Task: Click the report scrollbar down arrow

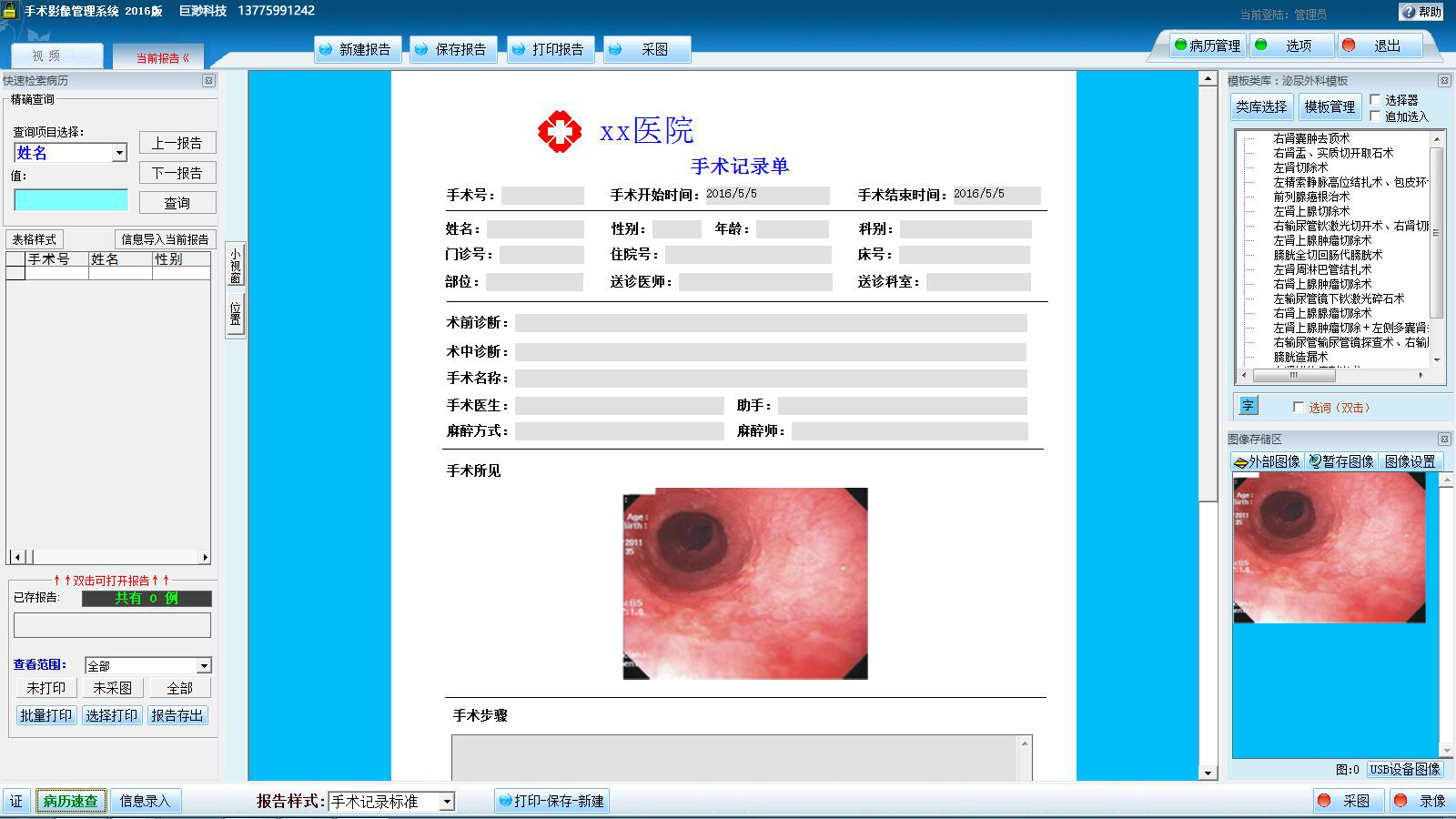Action: [1208, 773]
